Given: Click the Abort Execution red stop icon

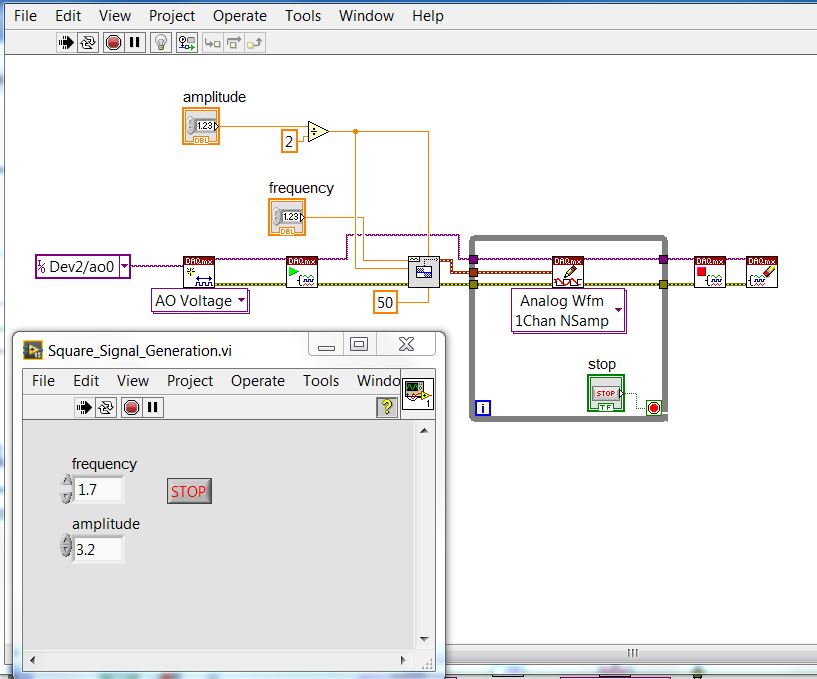Looking at the screenshot, I should click(x=116, y=42).
